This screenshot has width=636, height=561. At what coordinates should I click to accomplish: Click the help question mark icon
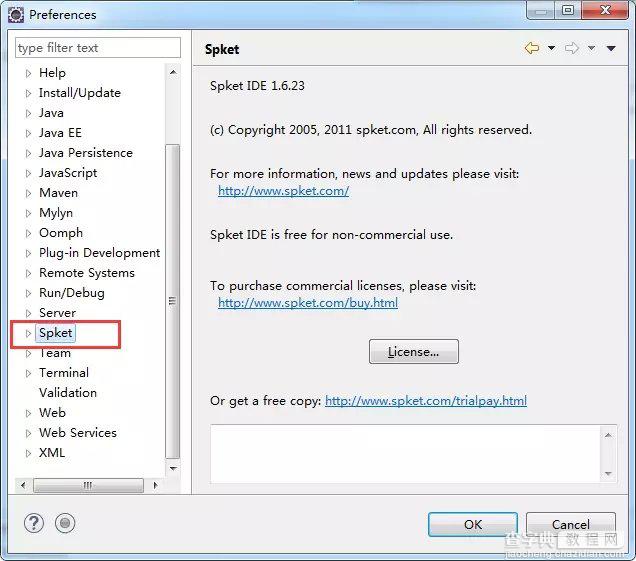point(34,523)
